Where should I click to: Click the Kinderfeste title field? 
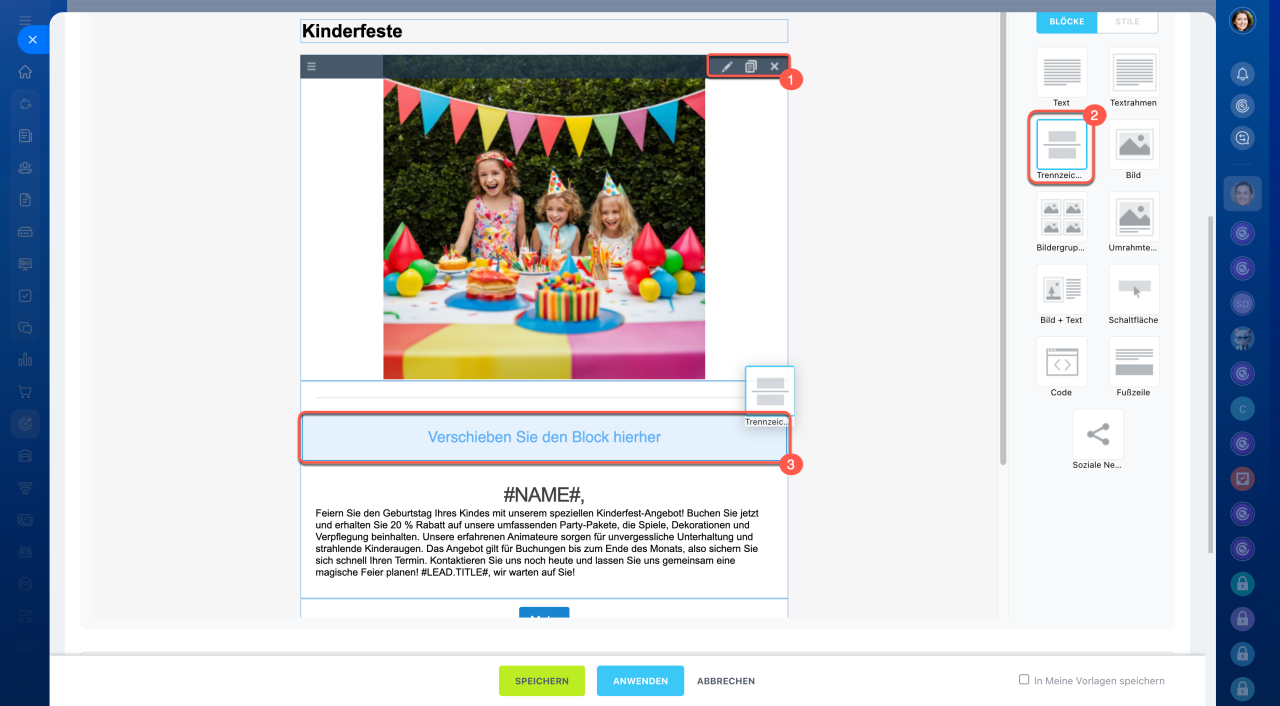click(544, 31)
